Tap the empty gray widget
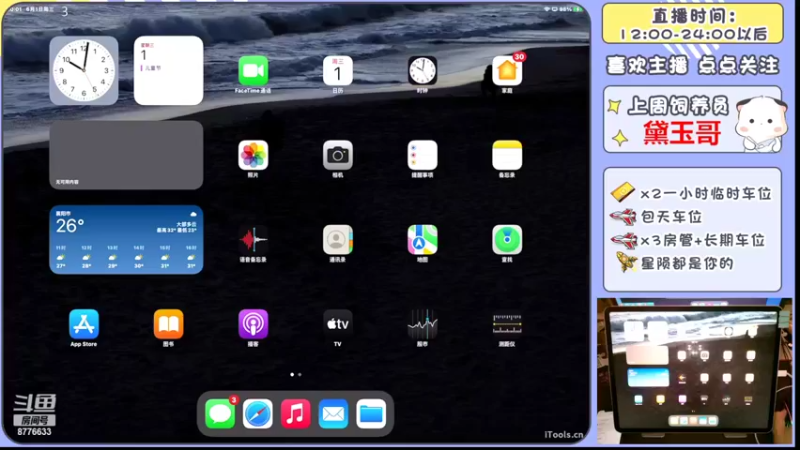Screen dimensions: 800x450 126,155
